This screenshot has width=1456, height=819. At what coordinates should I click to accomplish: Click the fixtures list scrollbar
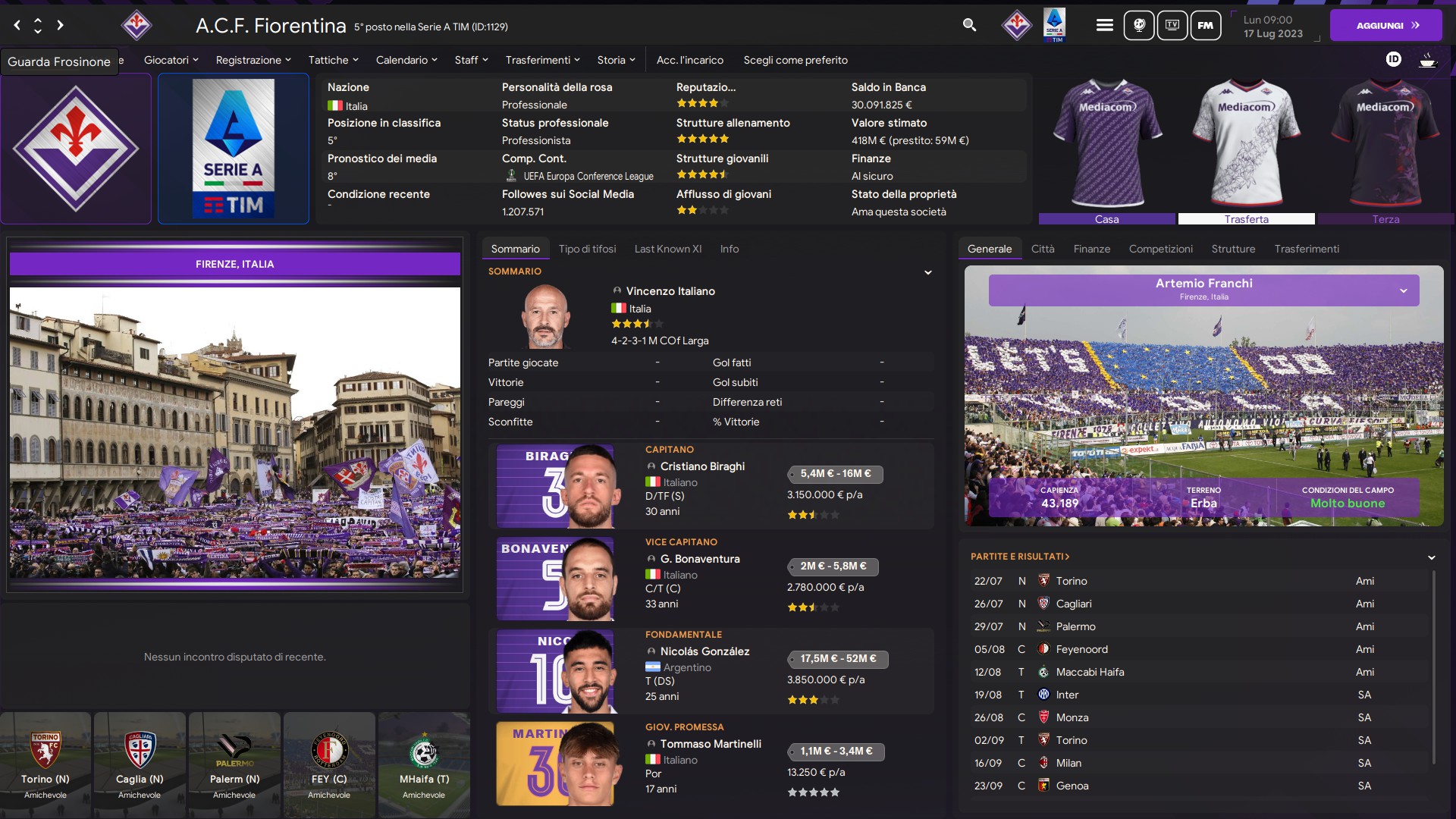1433,667
